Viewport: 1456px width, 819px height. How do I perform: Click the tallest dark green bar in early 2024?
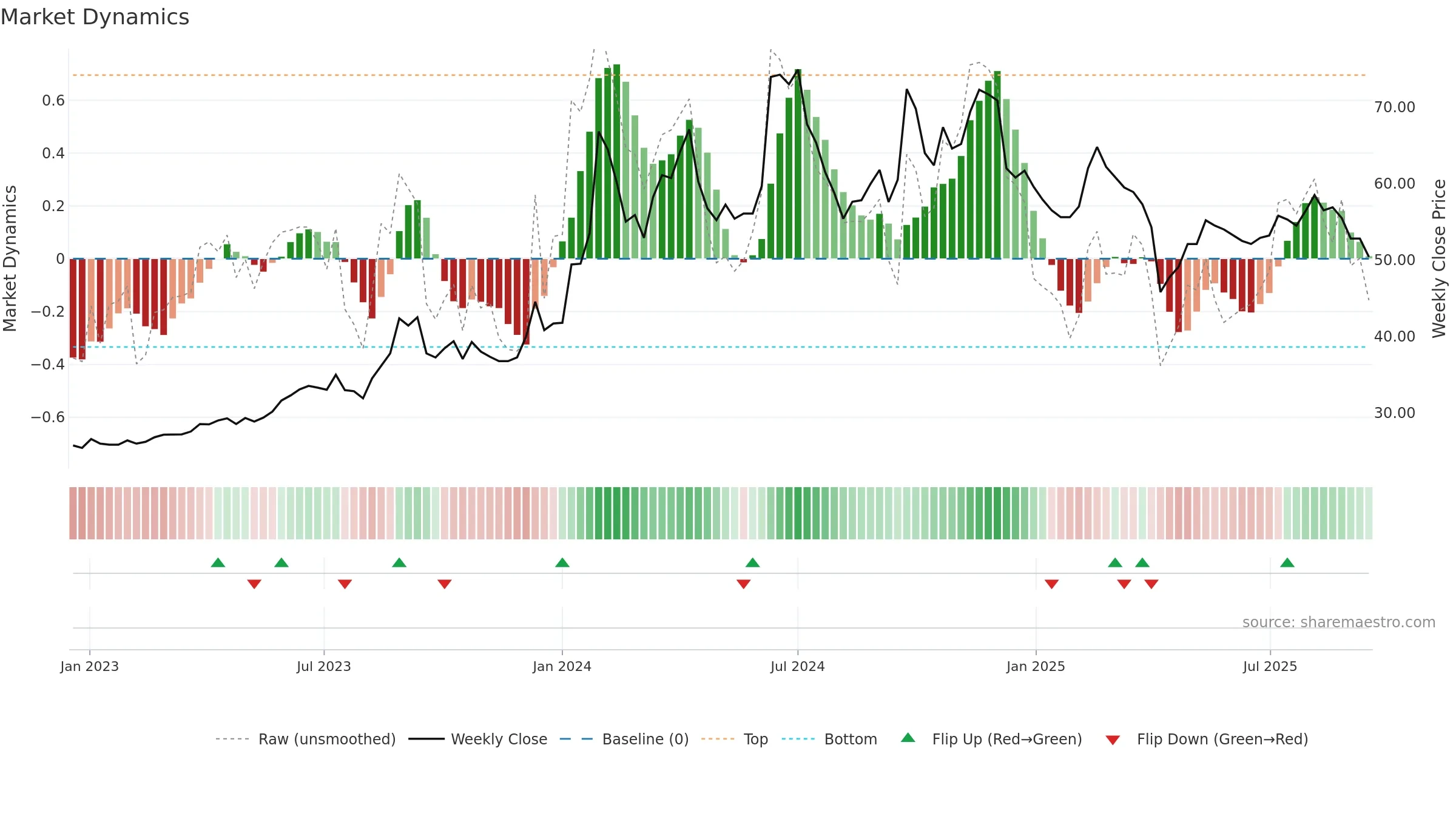coord(616,161)
